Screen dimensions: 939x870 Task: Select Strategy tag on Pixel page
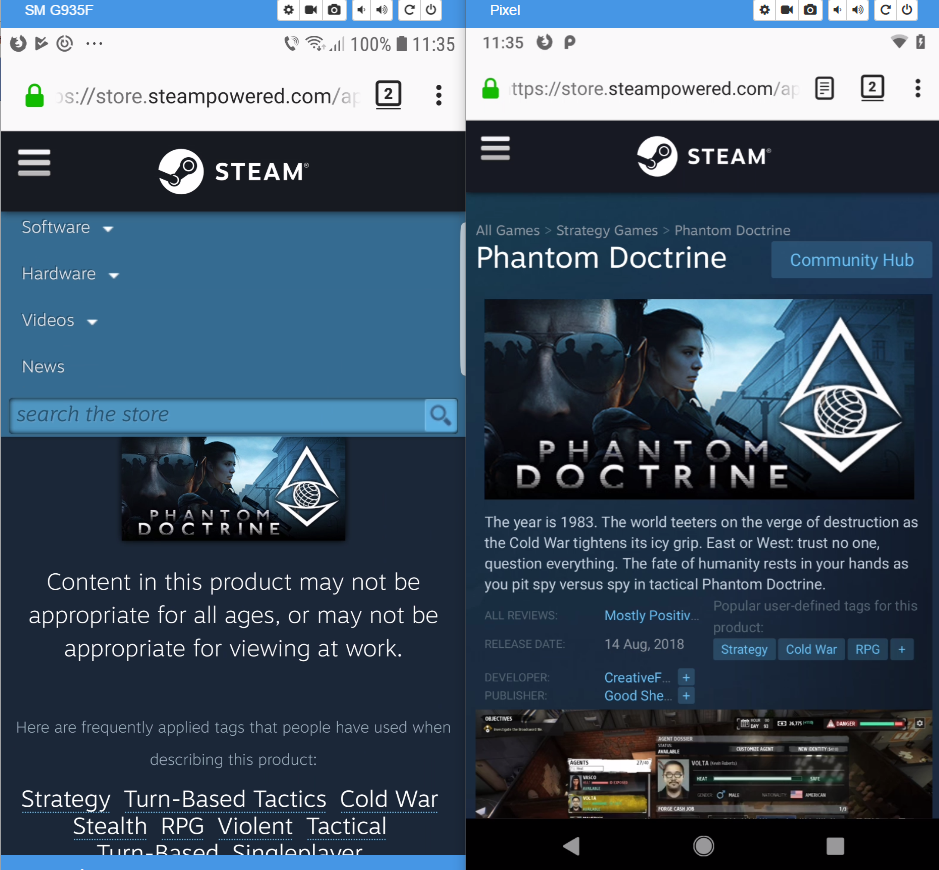(x=744, y=650)
